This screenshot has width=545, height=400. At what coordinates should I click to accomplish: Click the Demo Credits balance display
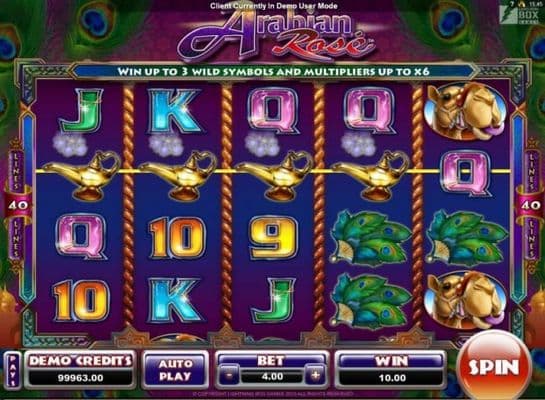tap(81, 378)
